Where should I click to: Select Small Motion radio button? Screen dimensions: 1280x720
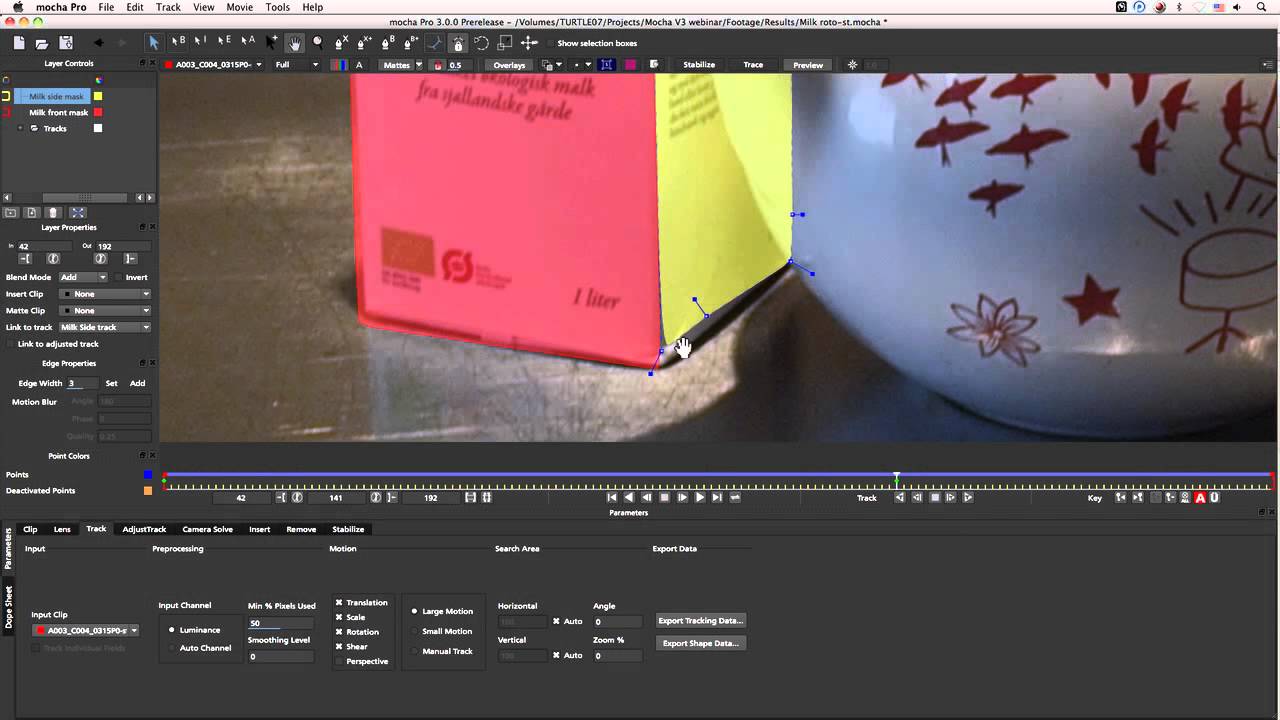pos(414,631)
